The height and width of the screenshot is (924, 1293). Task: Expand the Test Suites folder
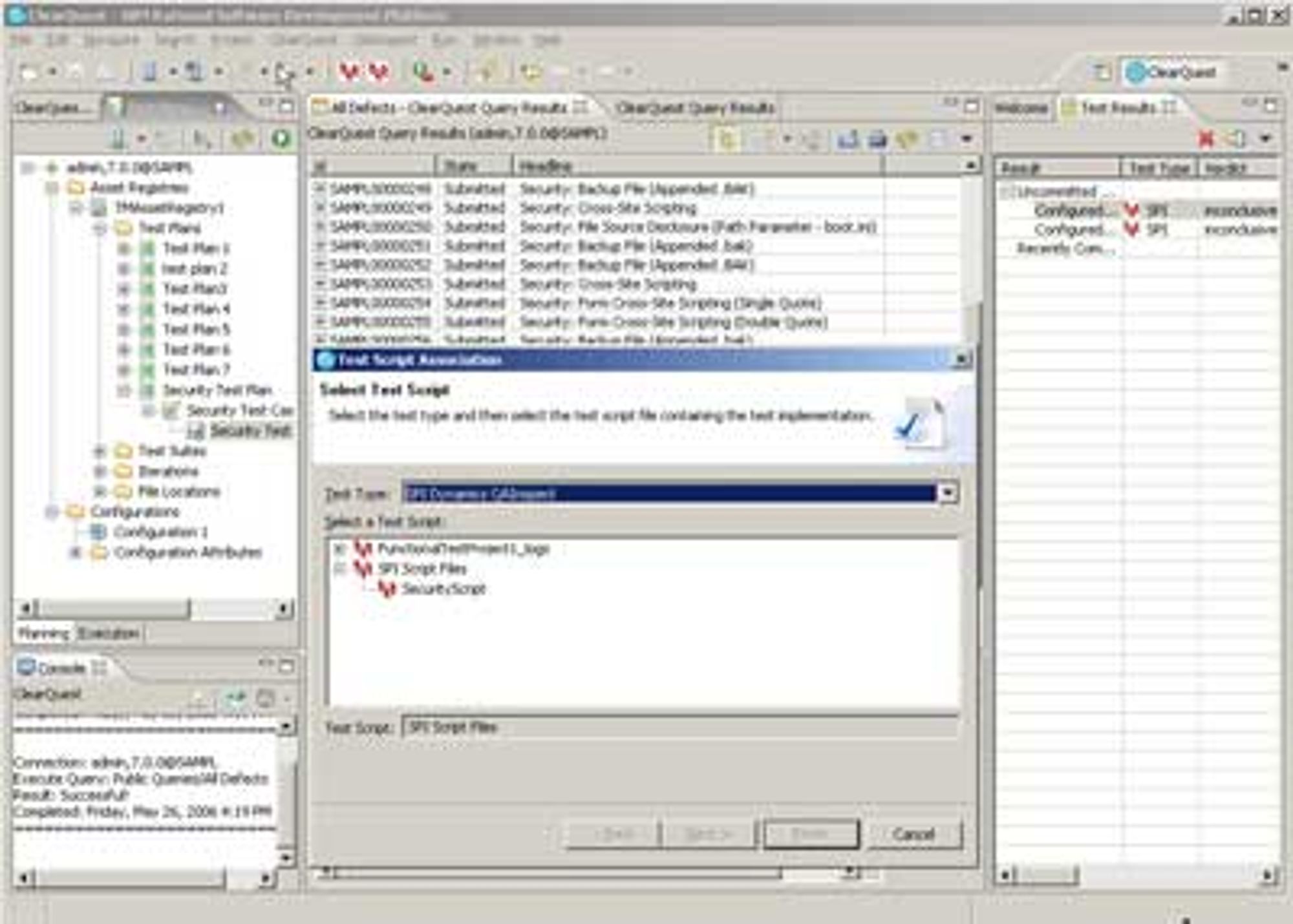[100, 451]
